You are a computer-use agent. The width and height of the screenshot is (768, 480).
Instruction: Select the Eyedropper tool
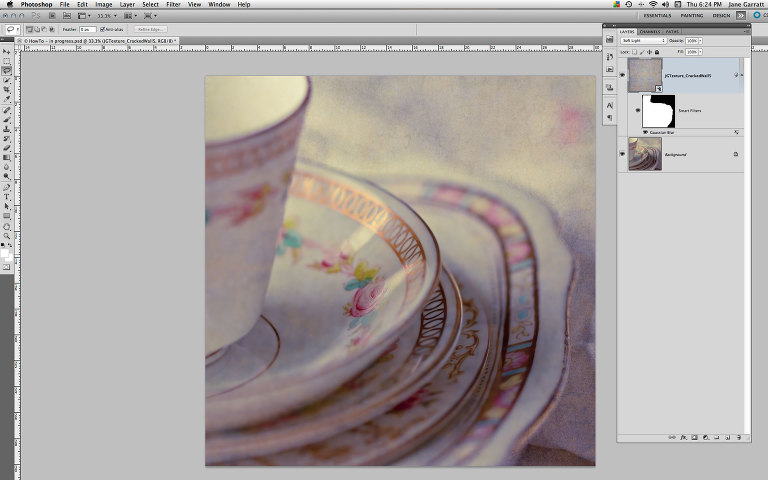(x=7, y=99)
